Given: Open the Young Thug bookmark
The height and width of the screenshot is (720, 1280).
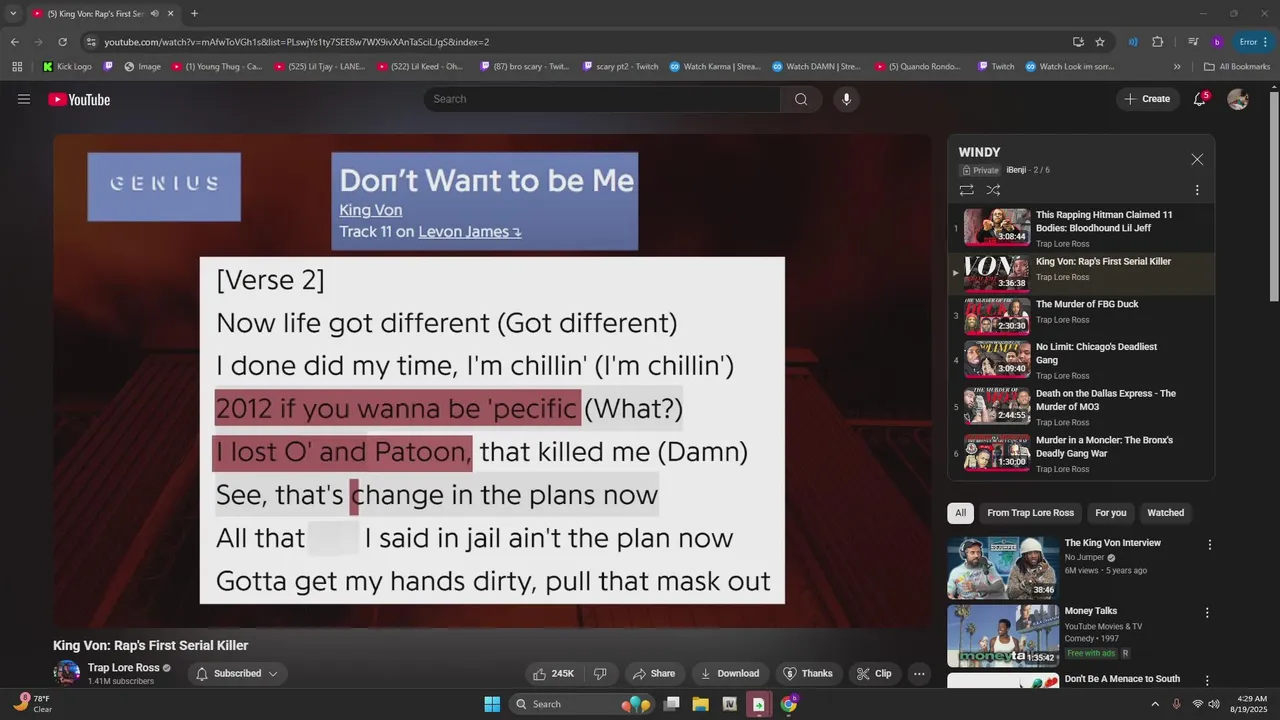Looking at the screenshot, I should (217, 67).
